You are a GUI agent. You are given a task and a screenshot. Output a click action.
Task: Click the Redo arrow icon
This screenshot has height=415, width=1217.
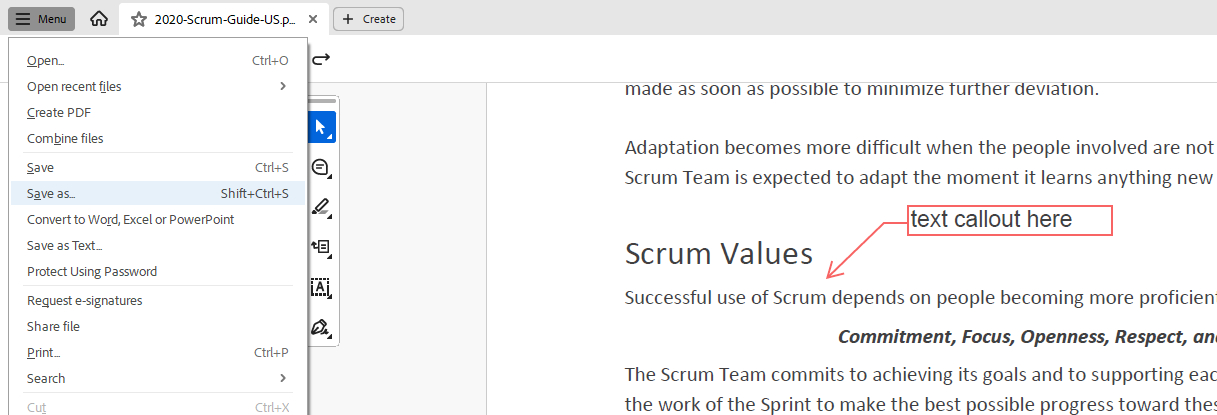coord(321,60)
